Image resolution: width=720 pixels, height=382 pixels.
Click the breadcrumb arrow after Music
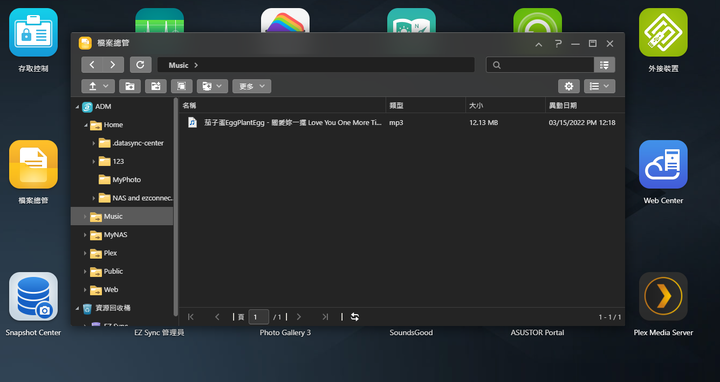pos(196,65)
